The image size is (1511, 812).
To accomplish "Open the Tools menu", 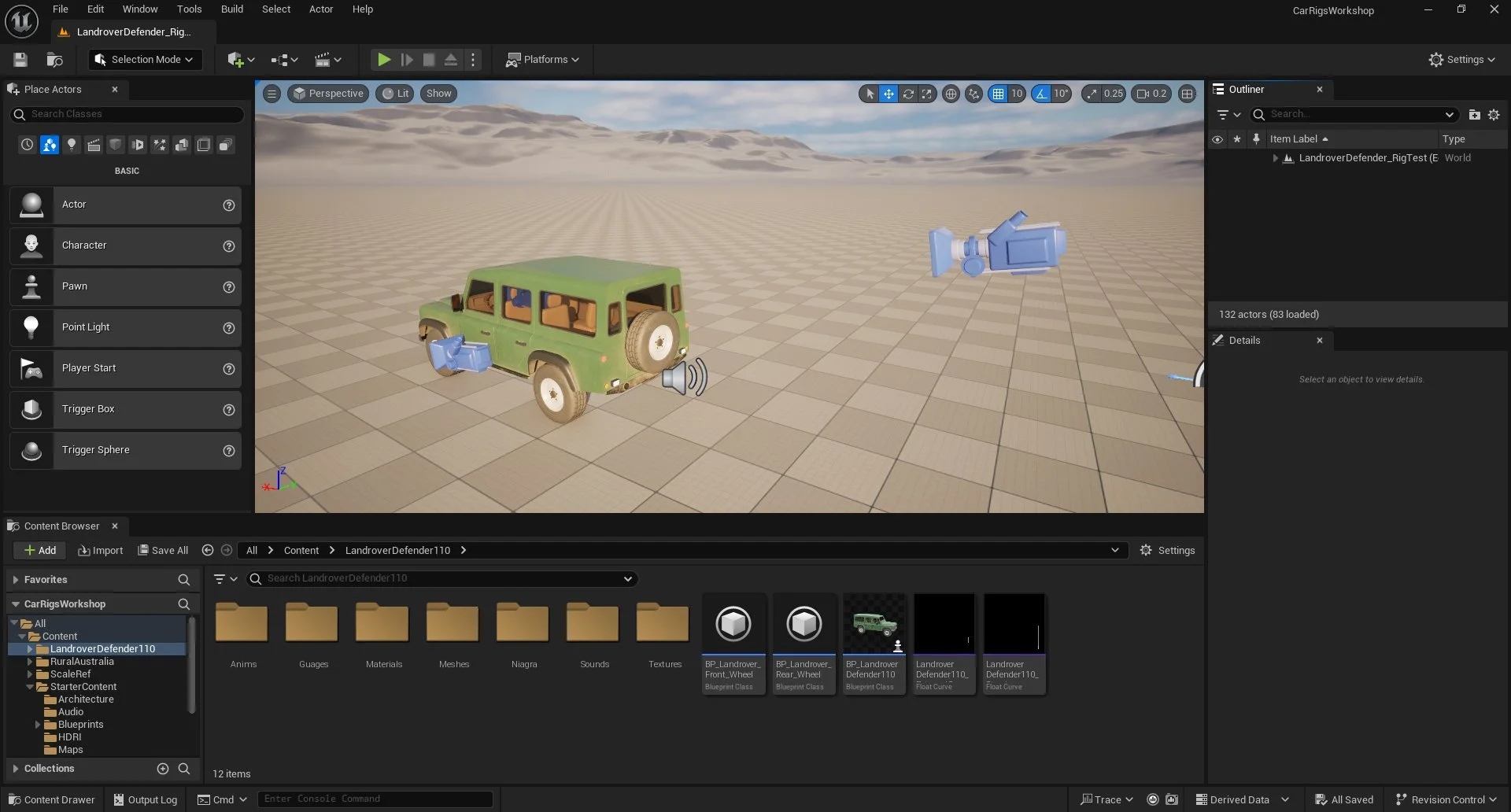I will coord(189,9).
